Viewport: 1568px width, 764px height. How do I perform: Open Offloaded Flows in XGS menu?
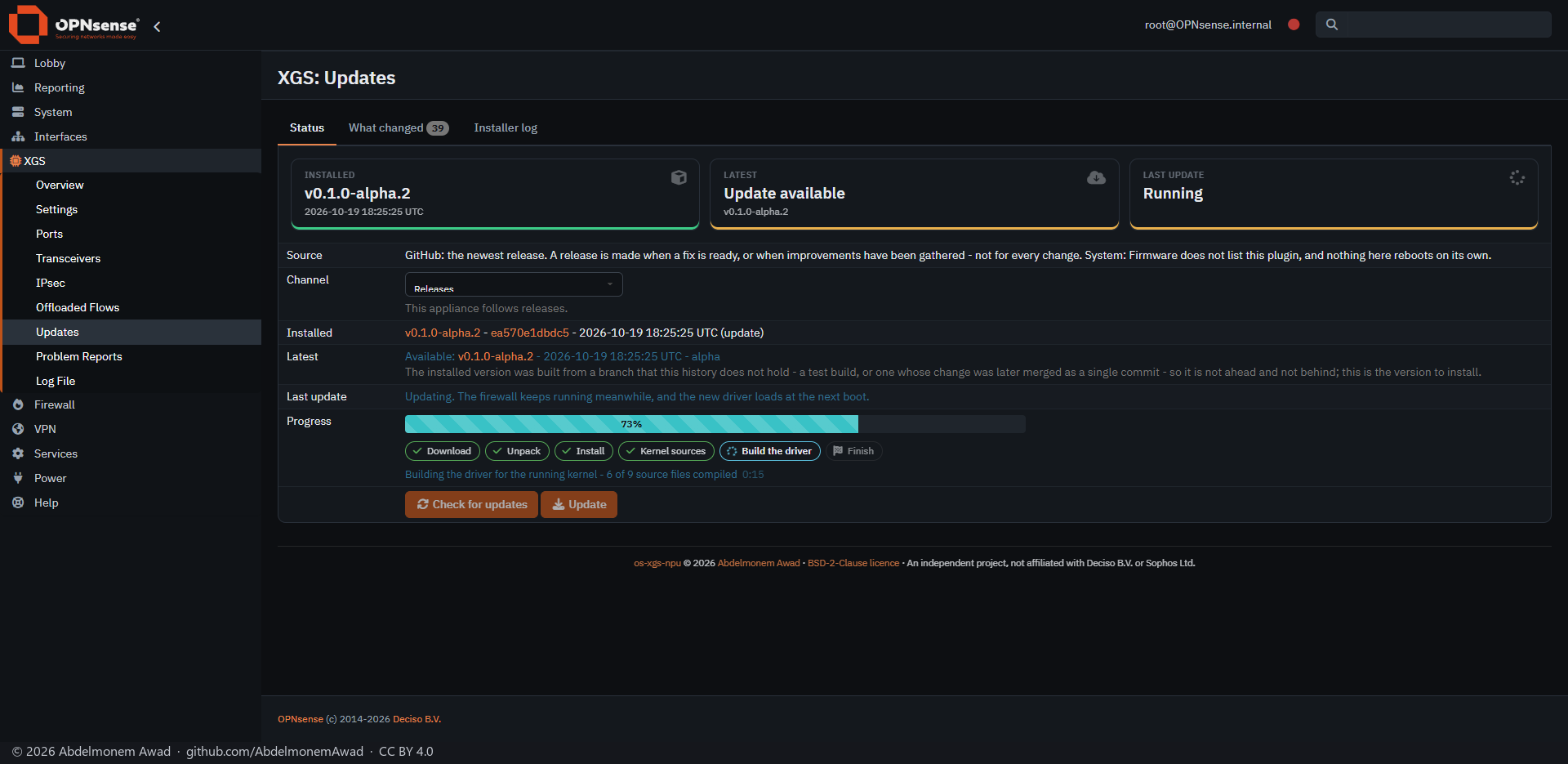click(x=132, y=307)
